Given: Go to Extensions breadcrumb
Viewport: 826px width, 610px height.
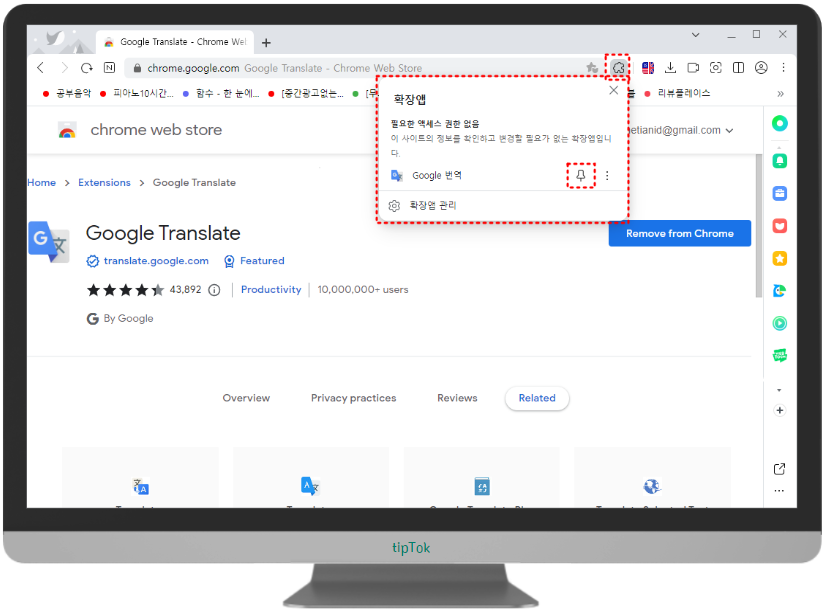Looking at the screenshot, I should (x=104, y=183).
